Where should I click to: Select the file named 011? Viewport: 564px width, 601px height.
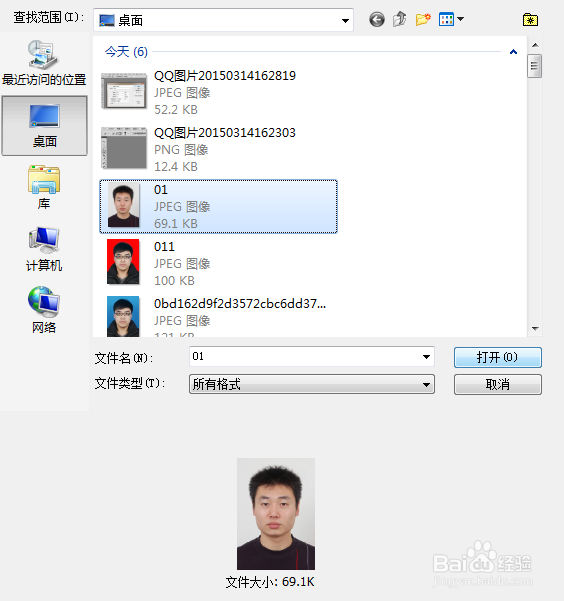point(219,263)
